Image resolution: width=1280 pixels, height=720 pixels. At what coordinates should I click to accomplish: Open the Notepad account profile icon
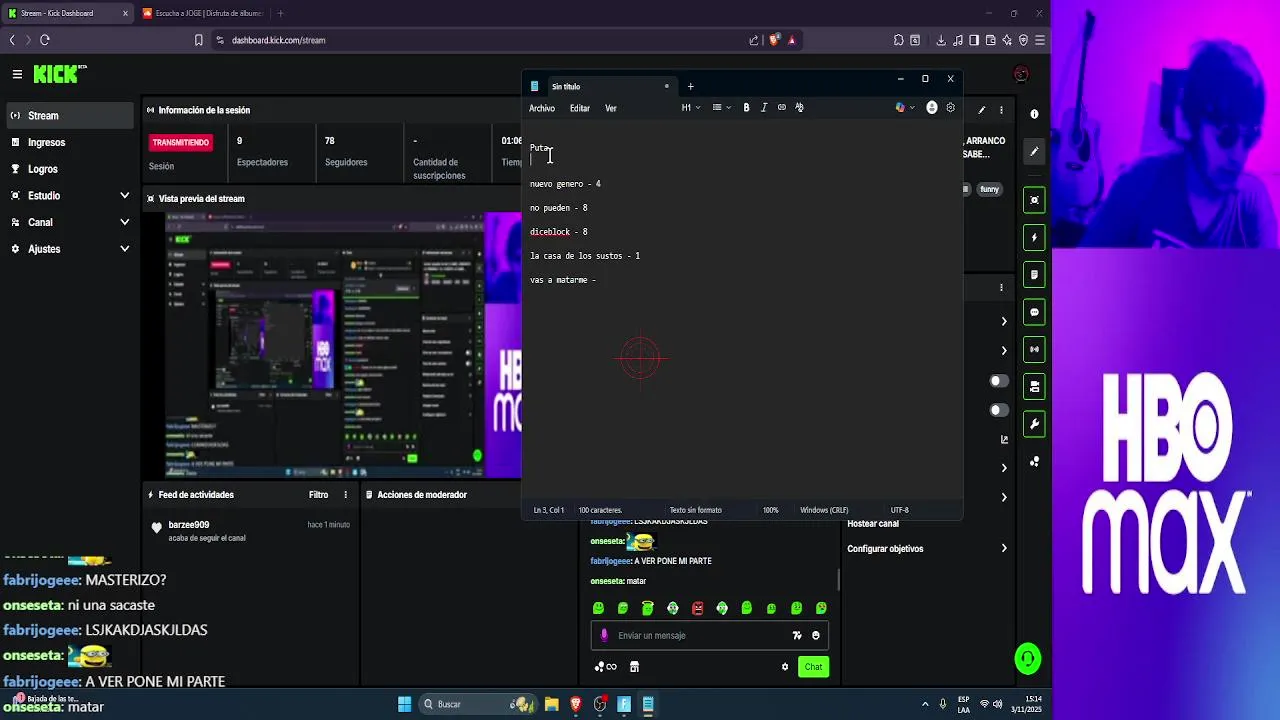[x=932, y=108]
